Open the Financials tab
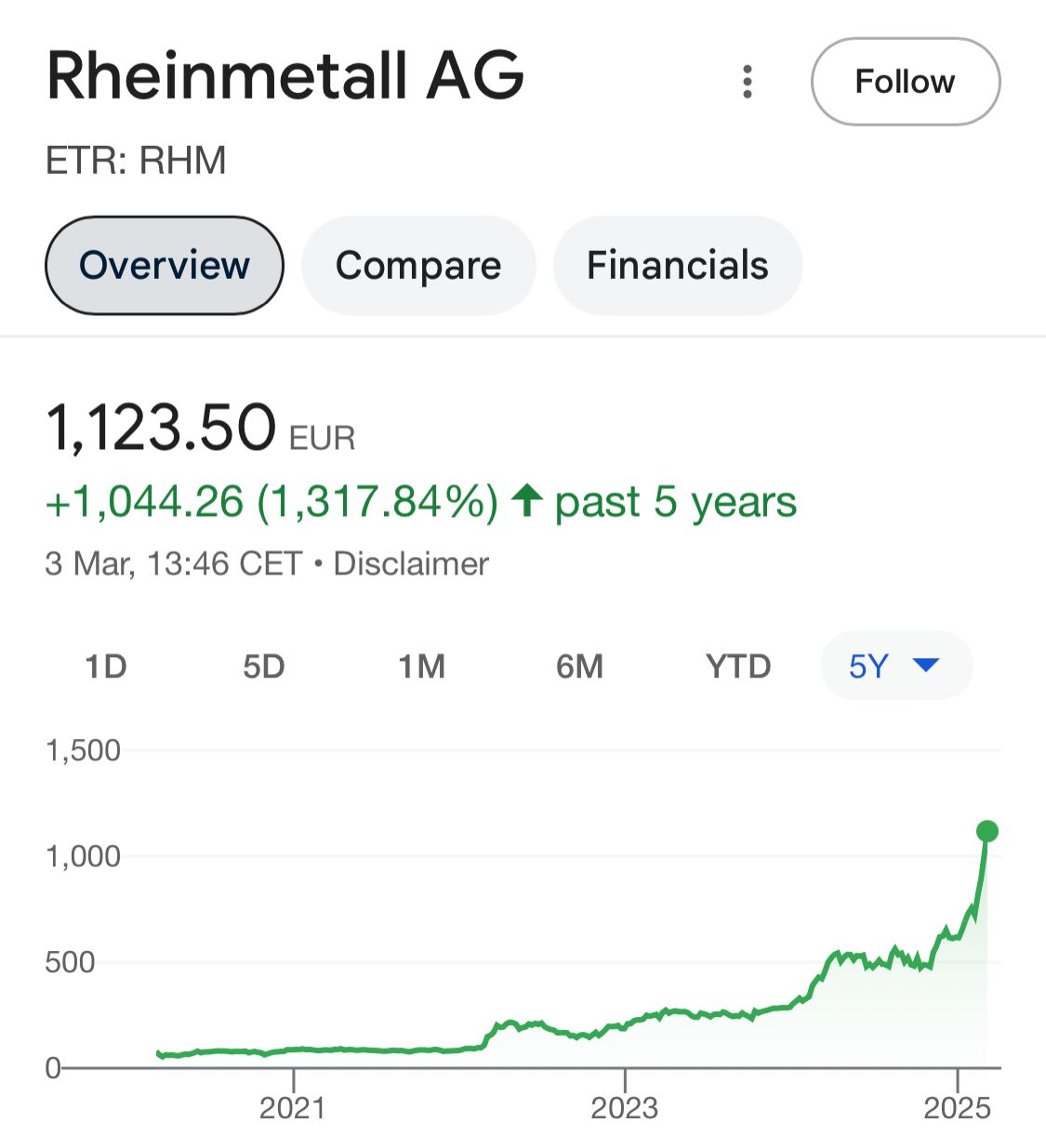This screenshot has height=1148, width=1046. (x=678, y=266)
